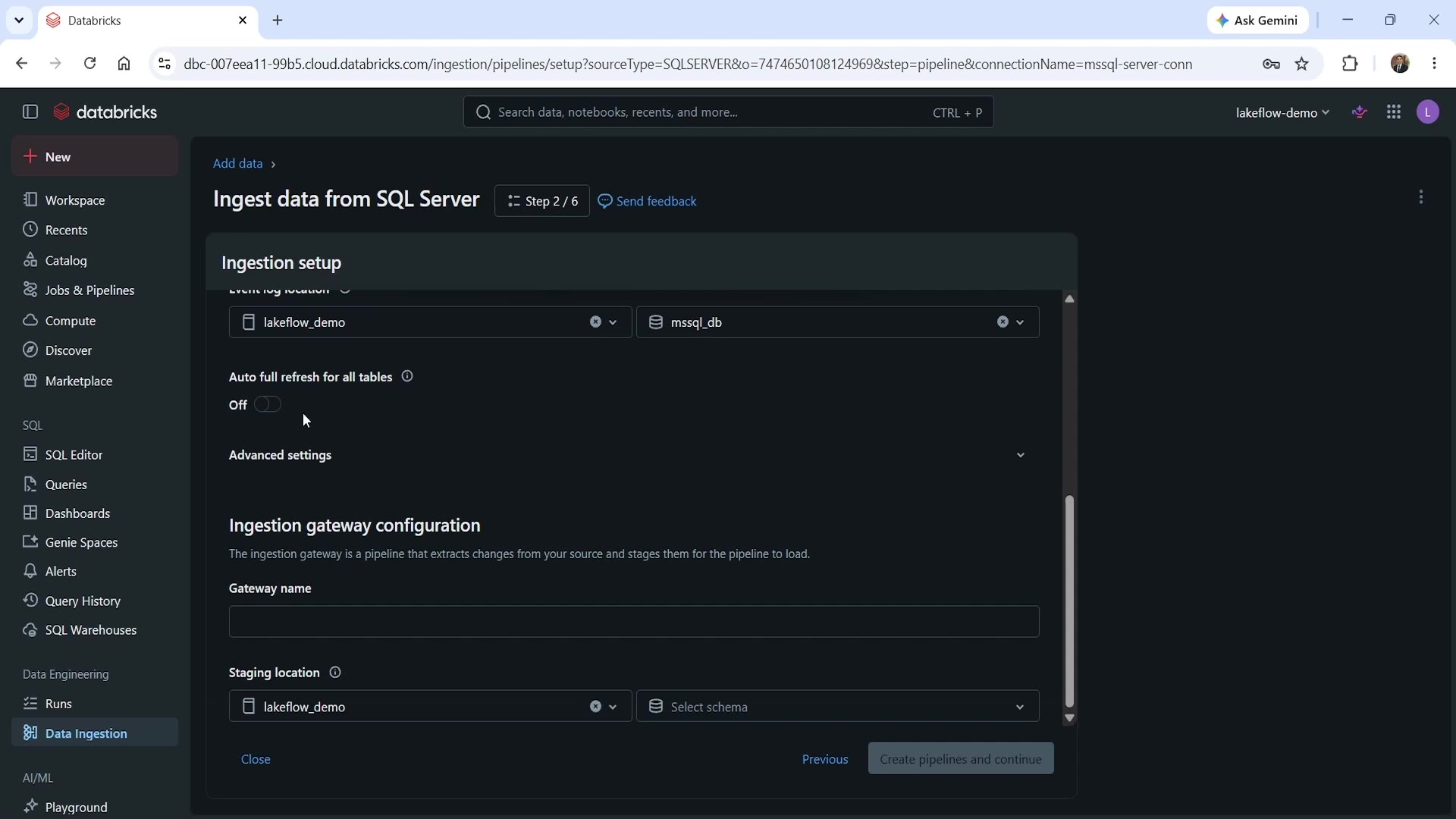
Task: Click the Previous button
Action: [x=825, y=759]
